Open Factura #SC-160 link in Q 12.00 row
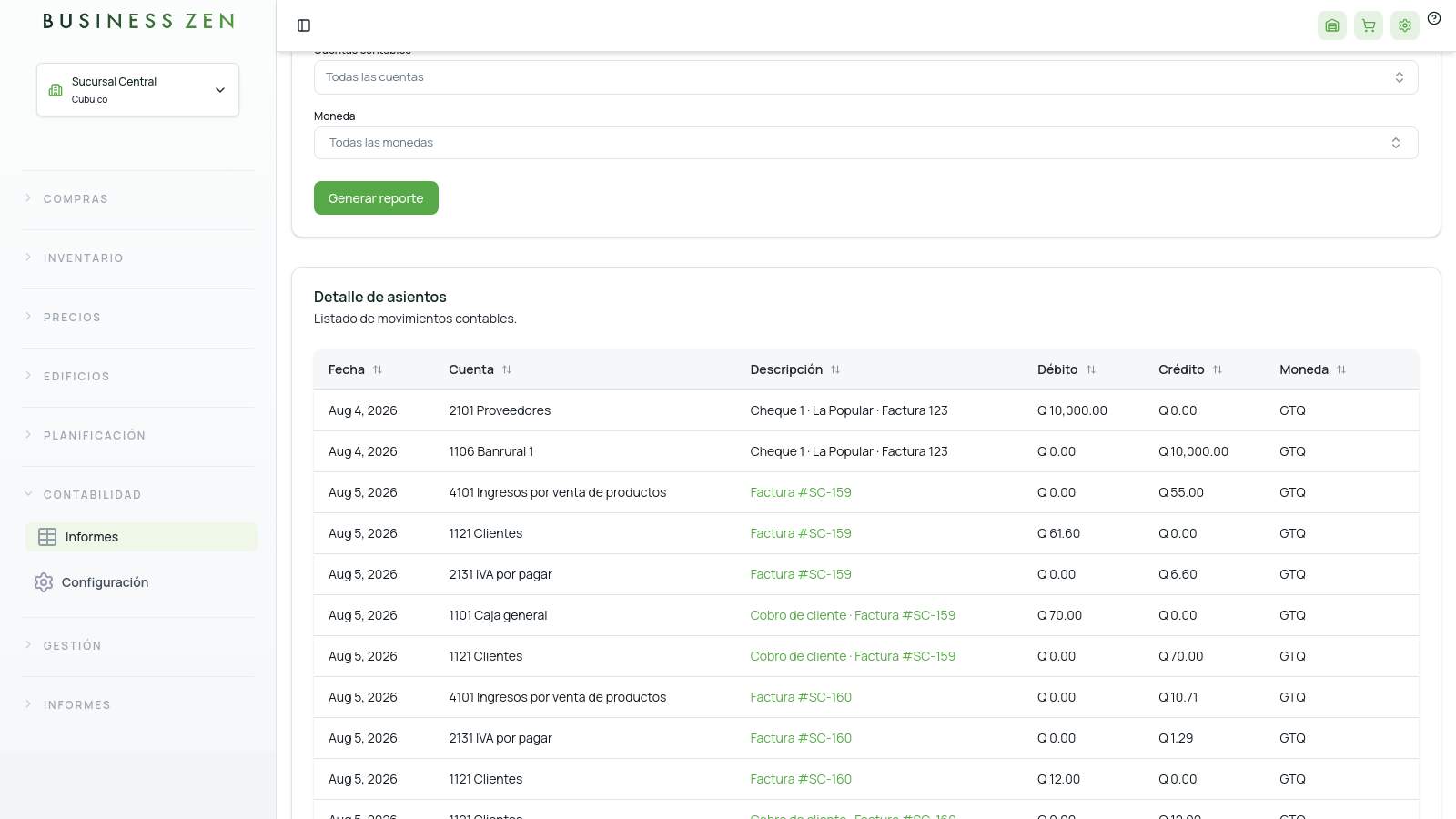 click(801, 779)
